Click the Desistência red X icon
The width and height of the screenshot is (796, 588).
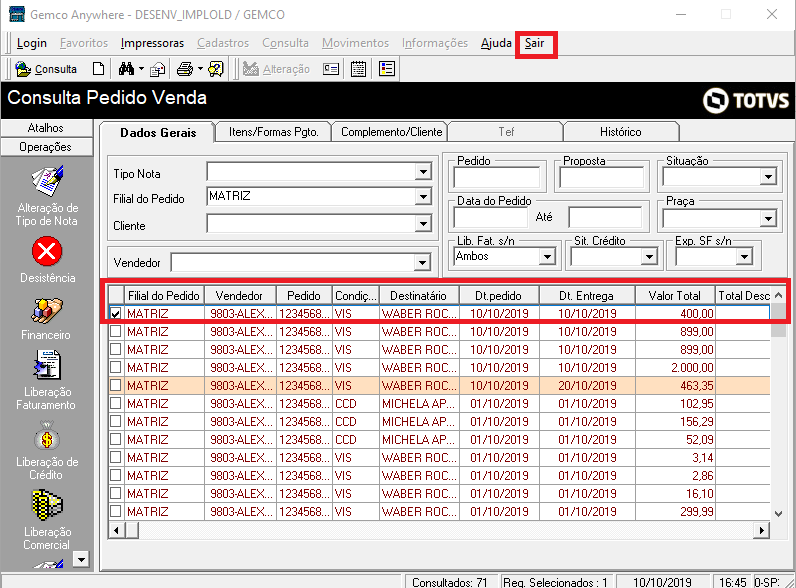tap(47, 251)
